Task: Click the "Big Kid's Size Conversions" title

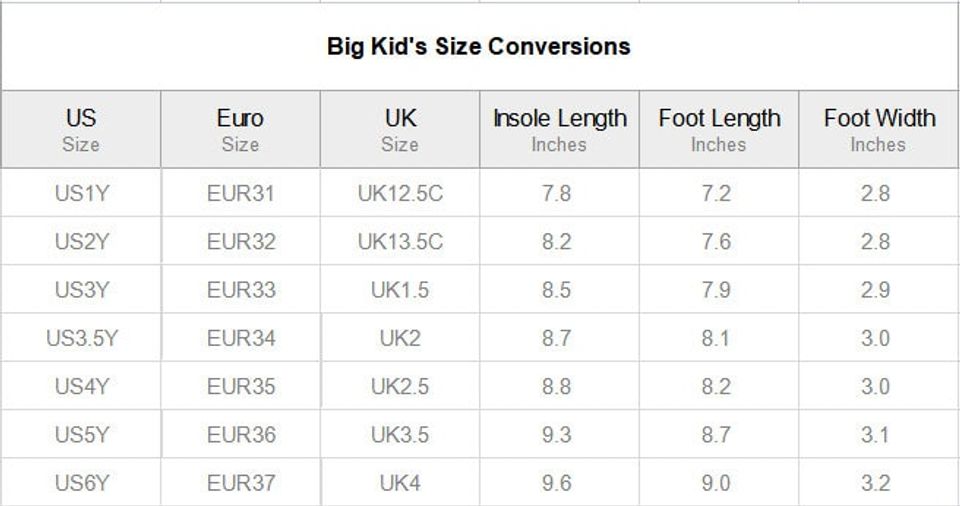Action: 479,46
